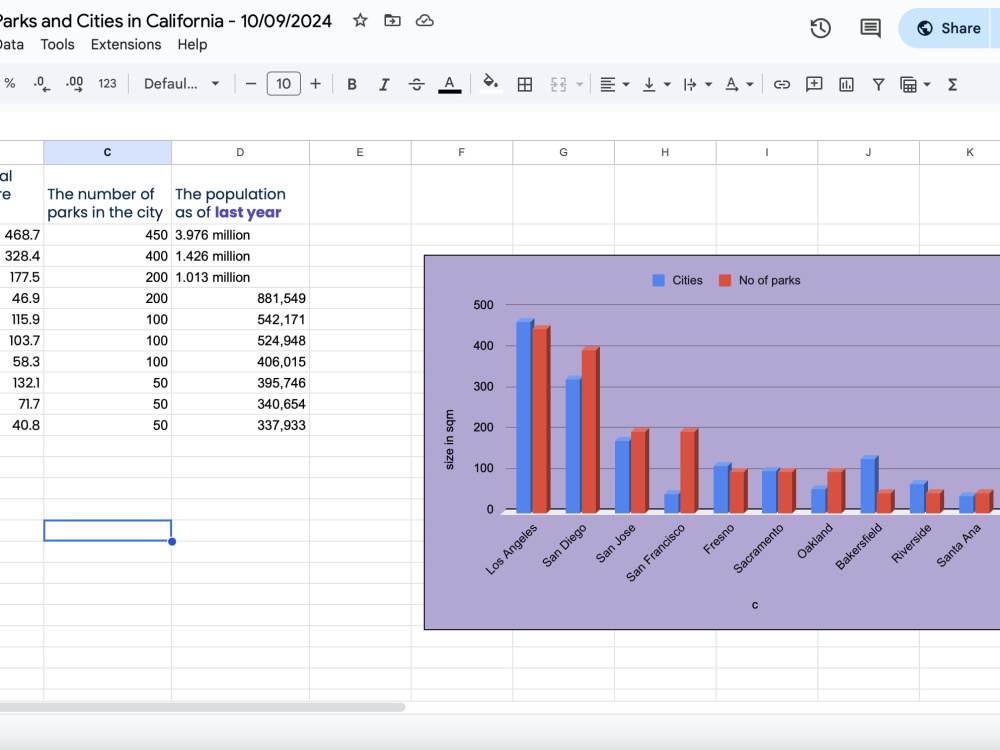
Task: Toggle strikethrough formatting
Action: click(x=416, y=84)
